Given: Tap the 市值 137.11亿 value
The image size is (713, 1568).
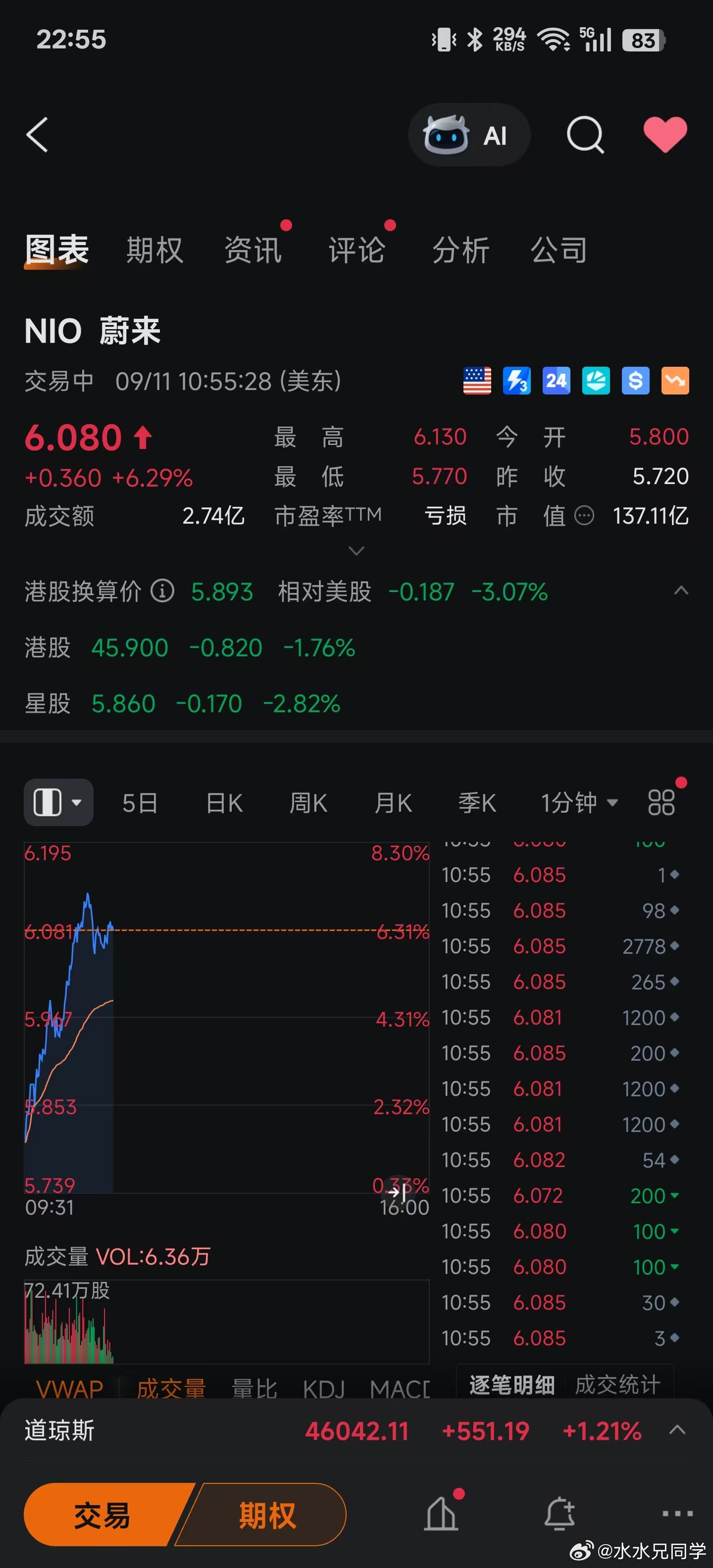Looking at the screenshot, I should [x=650, y=516].
